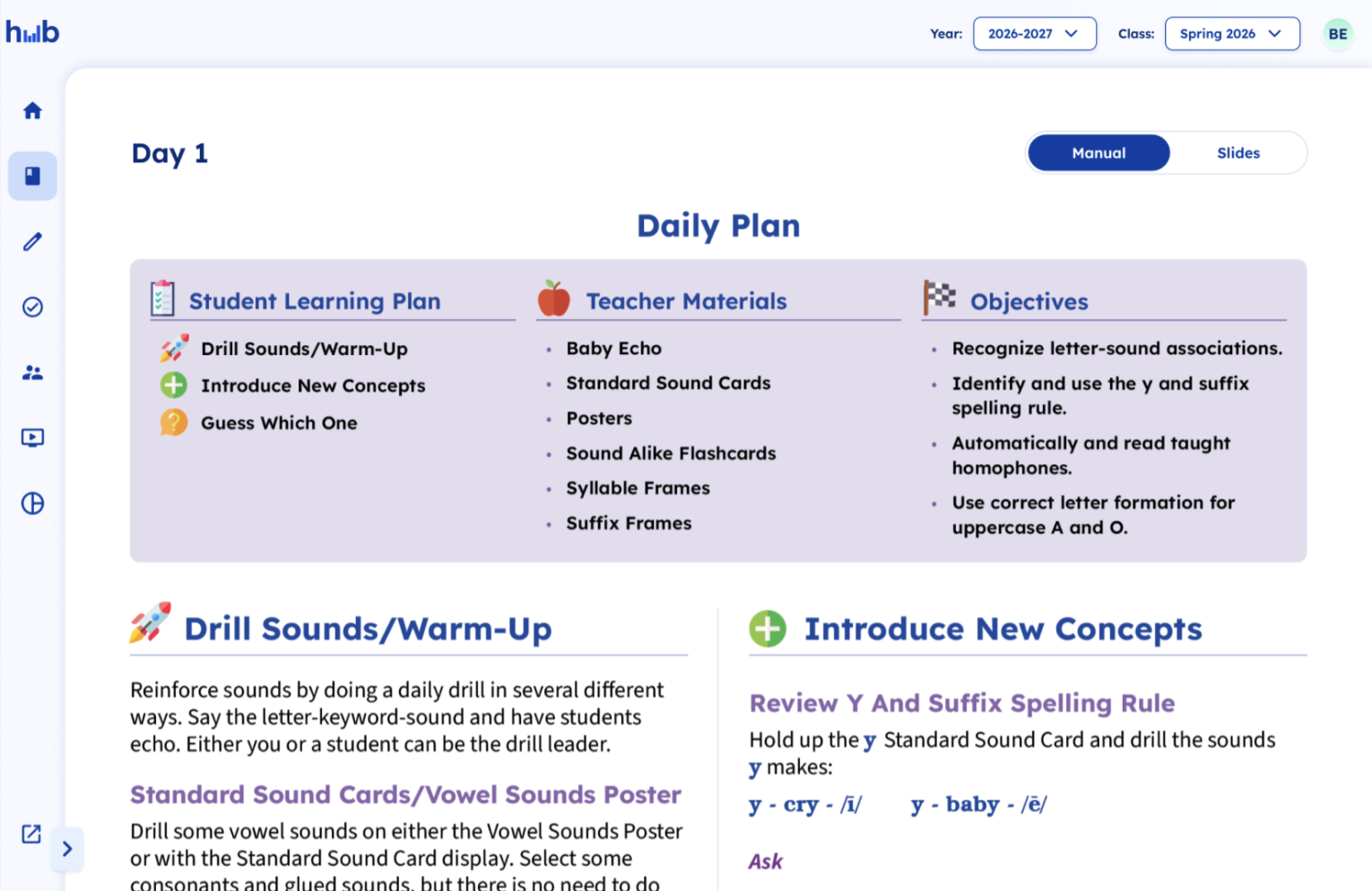Open the BE profile avatar
The width and height of the screenshot is (1372, 891).
click(1337, 33)
